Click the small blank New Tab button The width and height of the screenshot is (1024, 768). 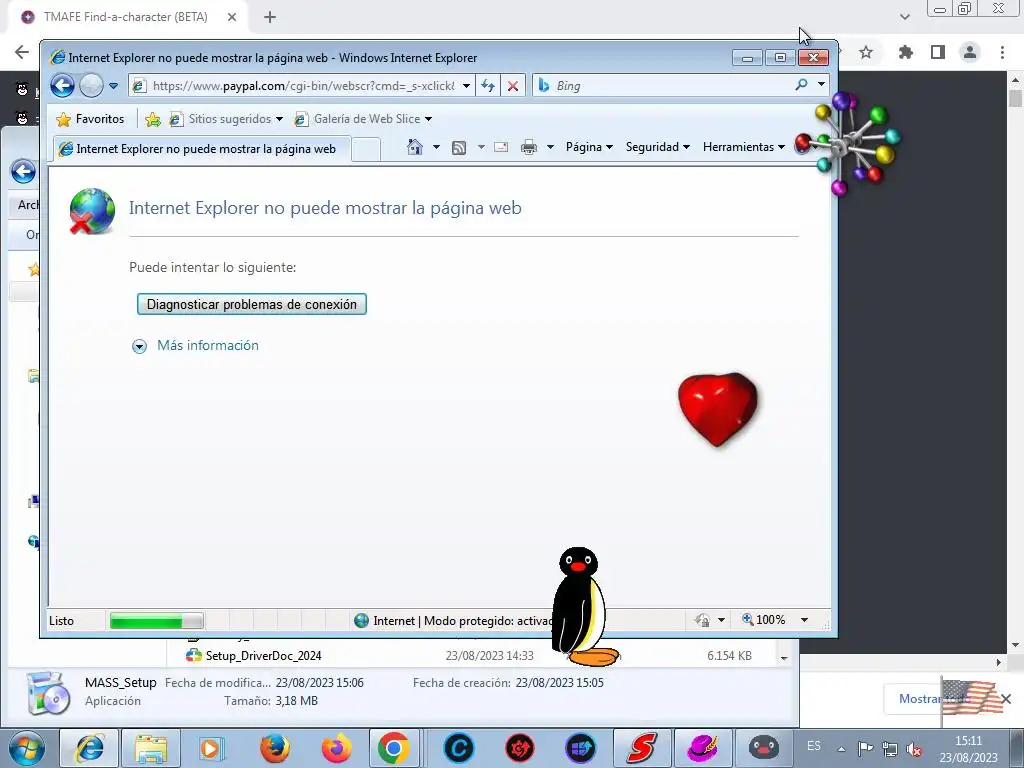(x=366, y=149)
